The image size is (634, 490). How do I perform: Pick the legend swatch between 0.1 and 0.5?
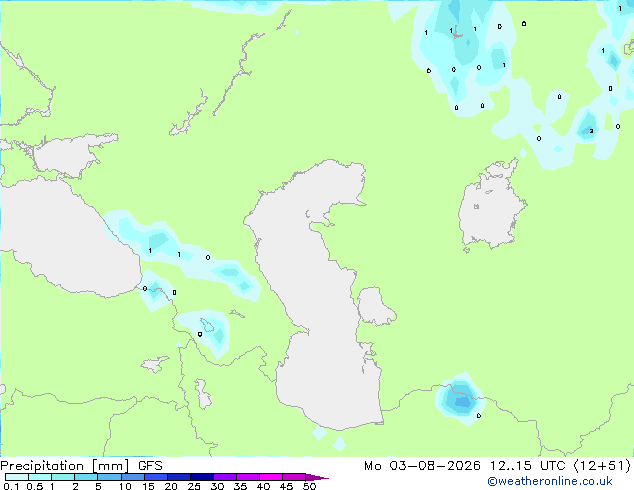(x=17, y=477)
